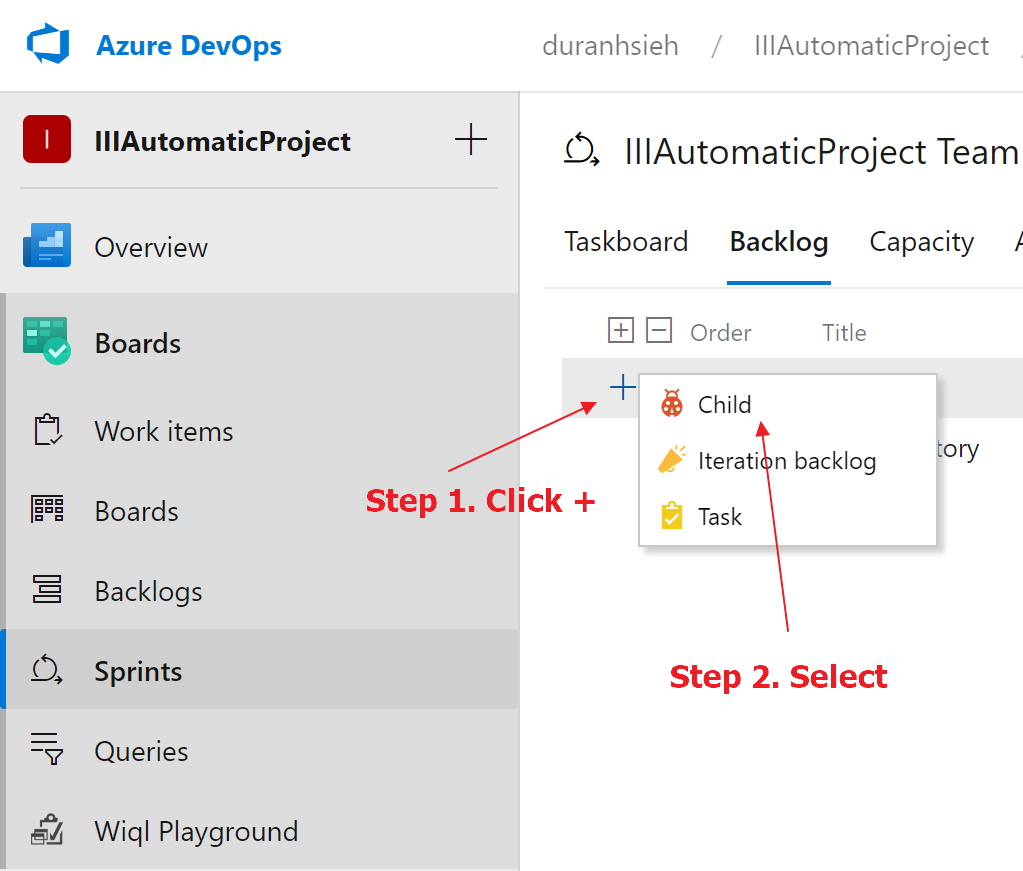Screen dimensions: 1023x871
Task: Select the Boards icon in sidebar
Action: [x=46, y=511]
